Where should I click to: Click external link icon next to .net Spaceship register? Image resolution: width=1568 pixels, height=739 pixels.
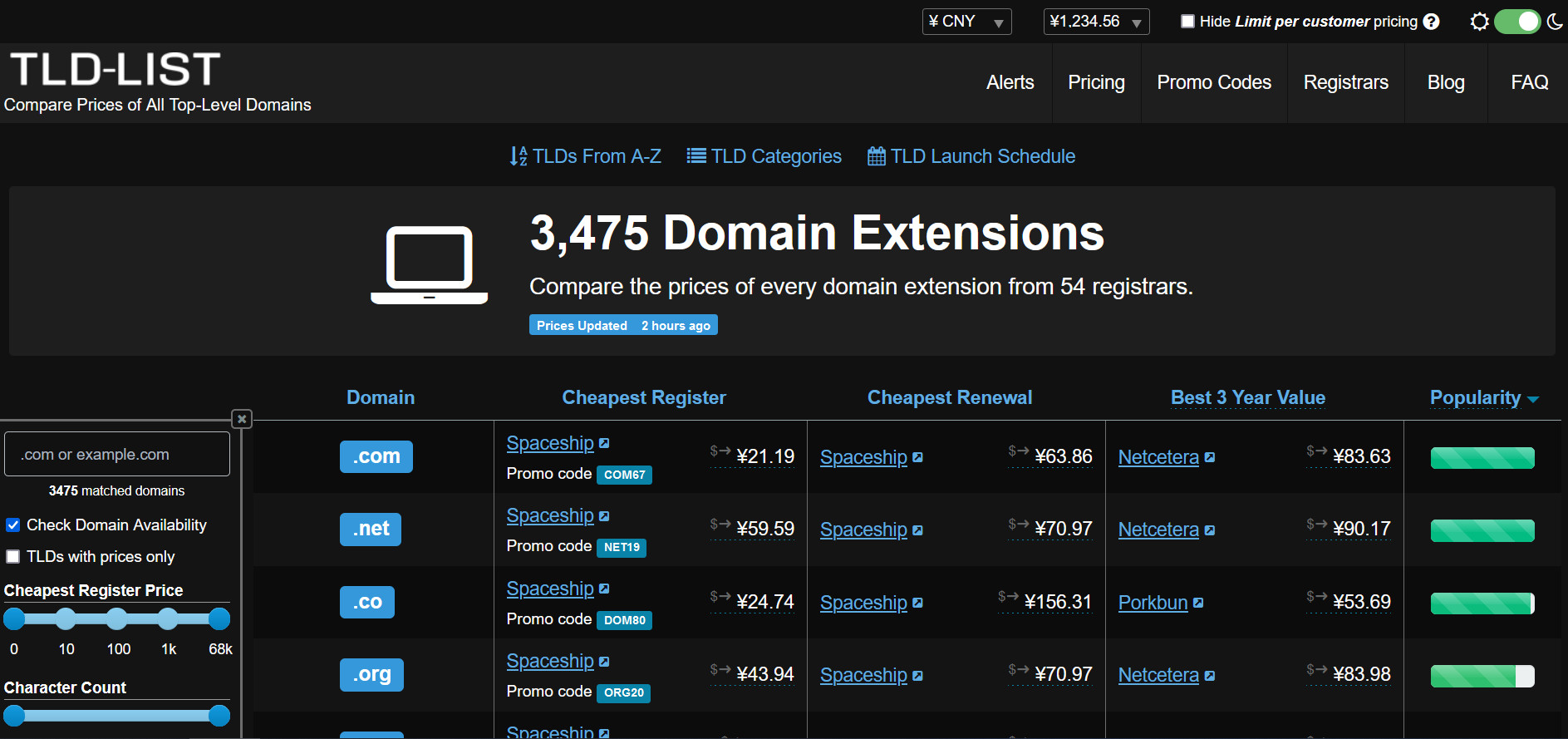click(604, 516)
